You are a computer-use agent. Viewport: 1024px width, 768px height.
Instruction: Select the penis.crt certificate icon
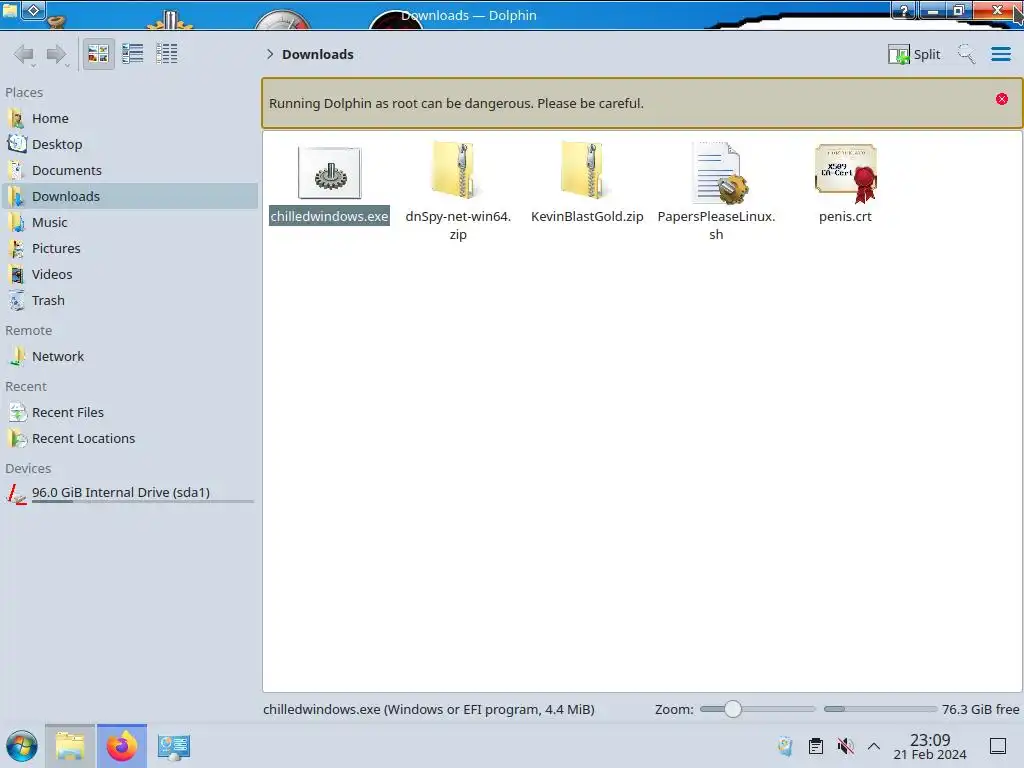[846, 174]
